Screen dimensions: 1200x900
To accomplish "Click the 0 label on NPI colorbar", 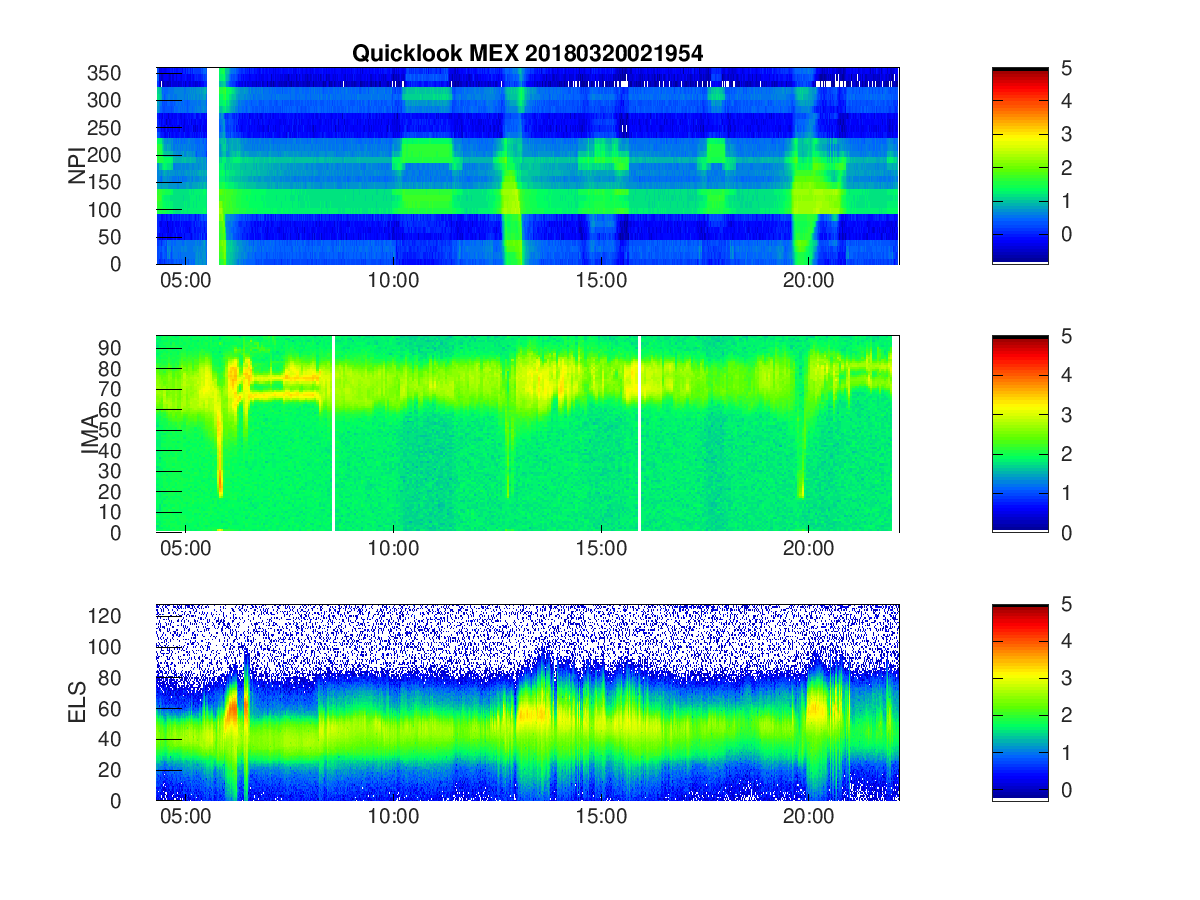I will [x=1066, y=233].
